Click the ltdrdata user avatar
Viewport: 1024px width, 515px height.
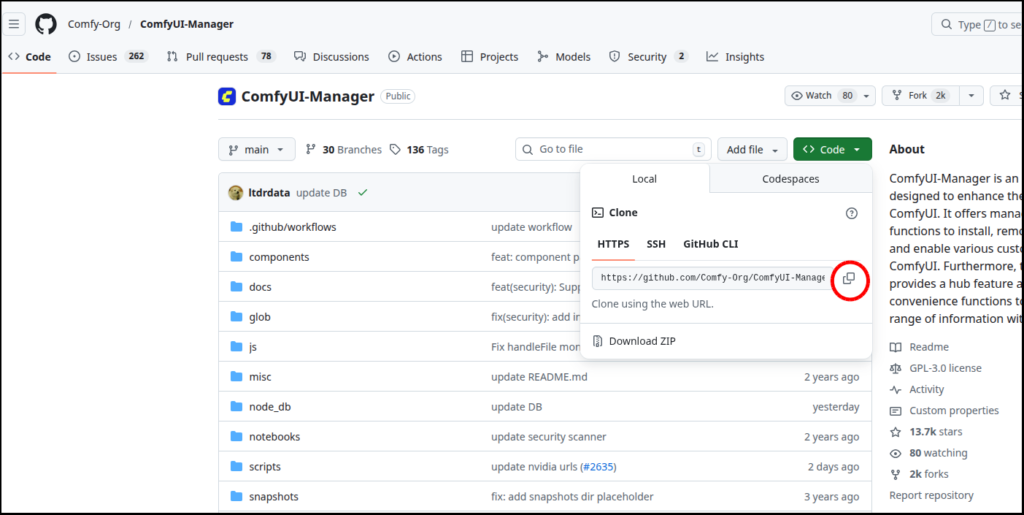(235, 192)
